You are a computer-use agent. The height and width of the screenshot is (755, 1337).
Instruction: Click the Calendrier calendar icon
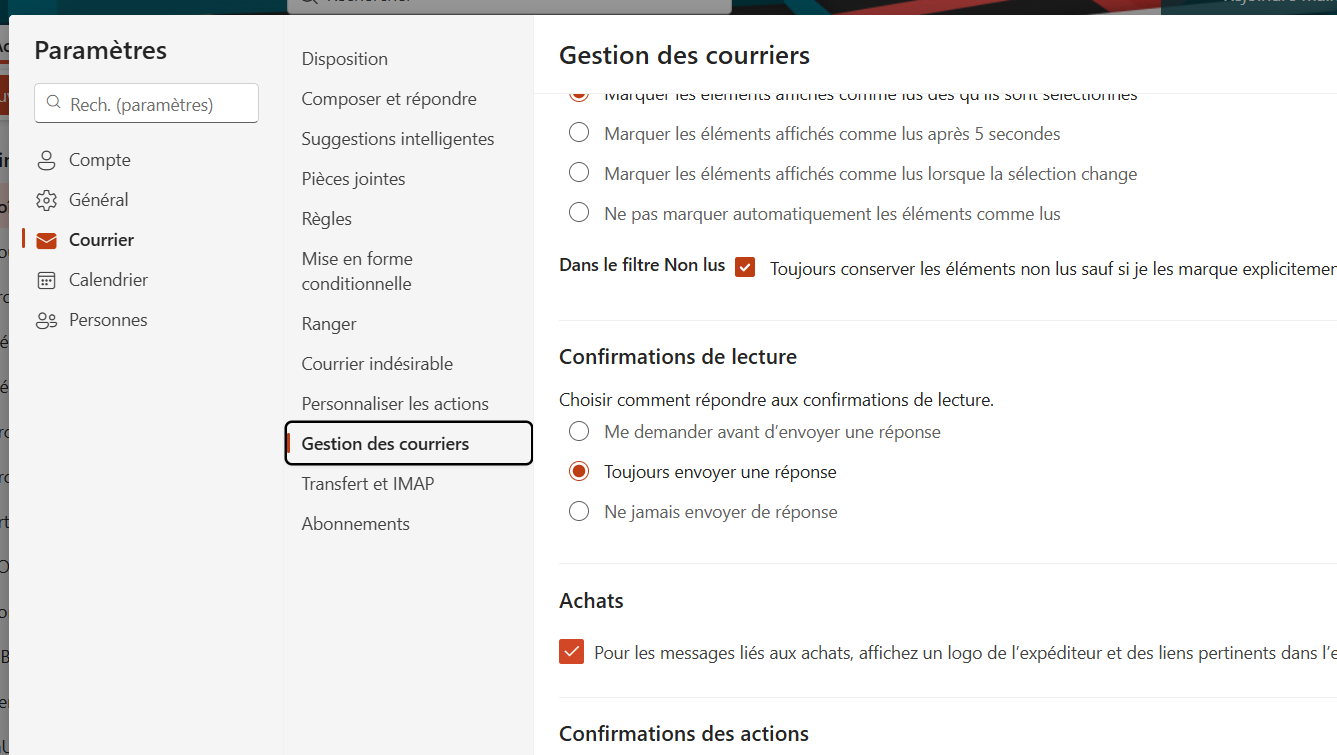pos(46,280)
